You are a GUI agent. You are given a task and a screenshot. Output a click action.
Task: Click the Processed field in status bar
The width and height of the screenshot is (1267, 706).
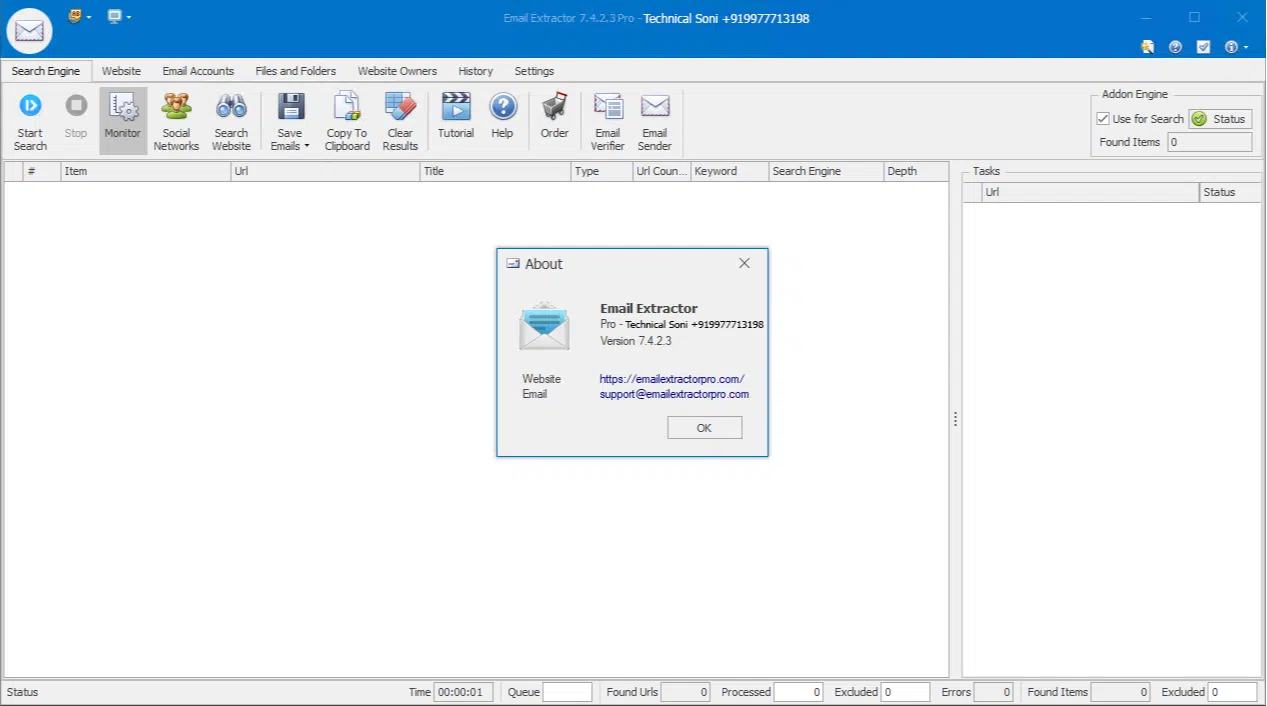(x=798, y=692)
